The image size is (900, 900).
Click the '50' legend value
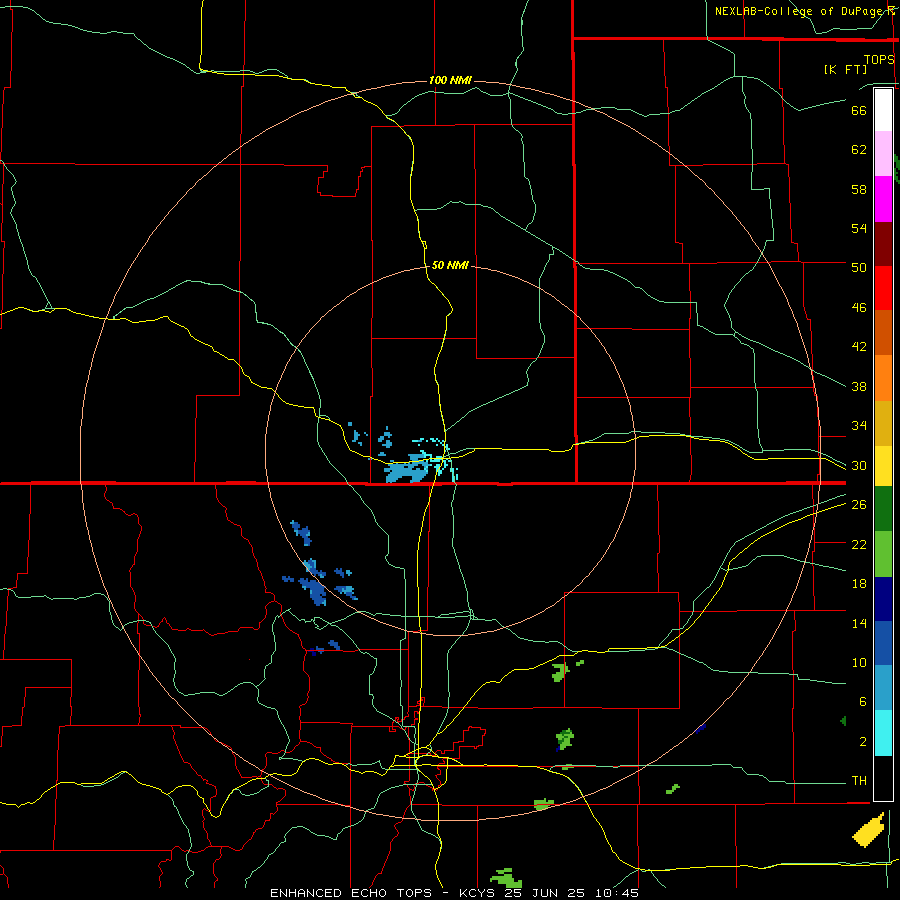point(859,267)
